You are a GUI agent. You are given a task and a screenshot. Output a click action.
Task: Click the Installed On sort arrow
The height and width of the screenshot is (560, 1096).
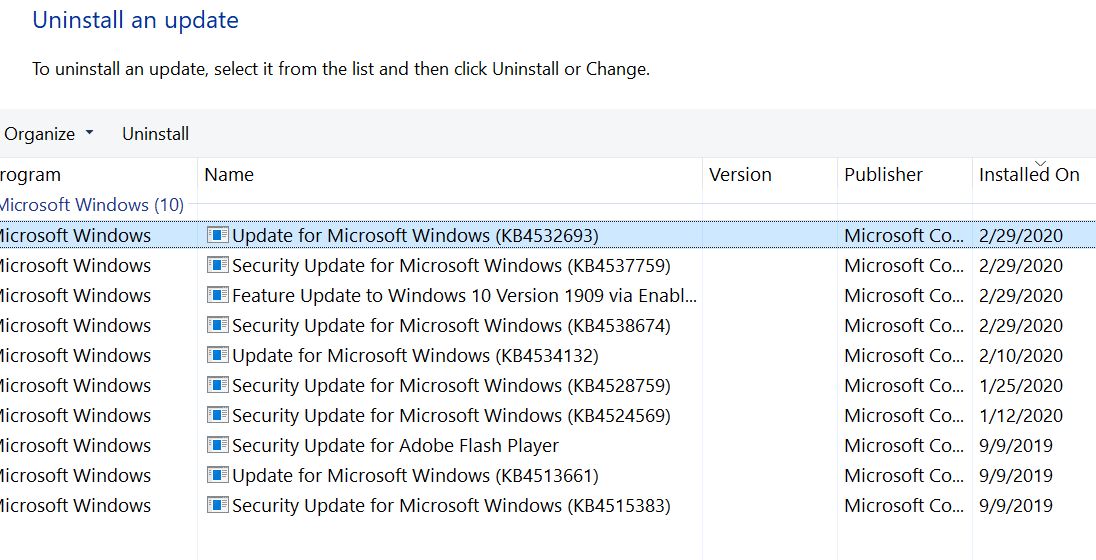tap(1040, 162)
